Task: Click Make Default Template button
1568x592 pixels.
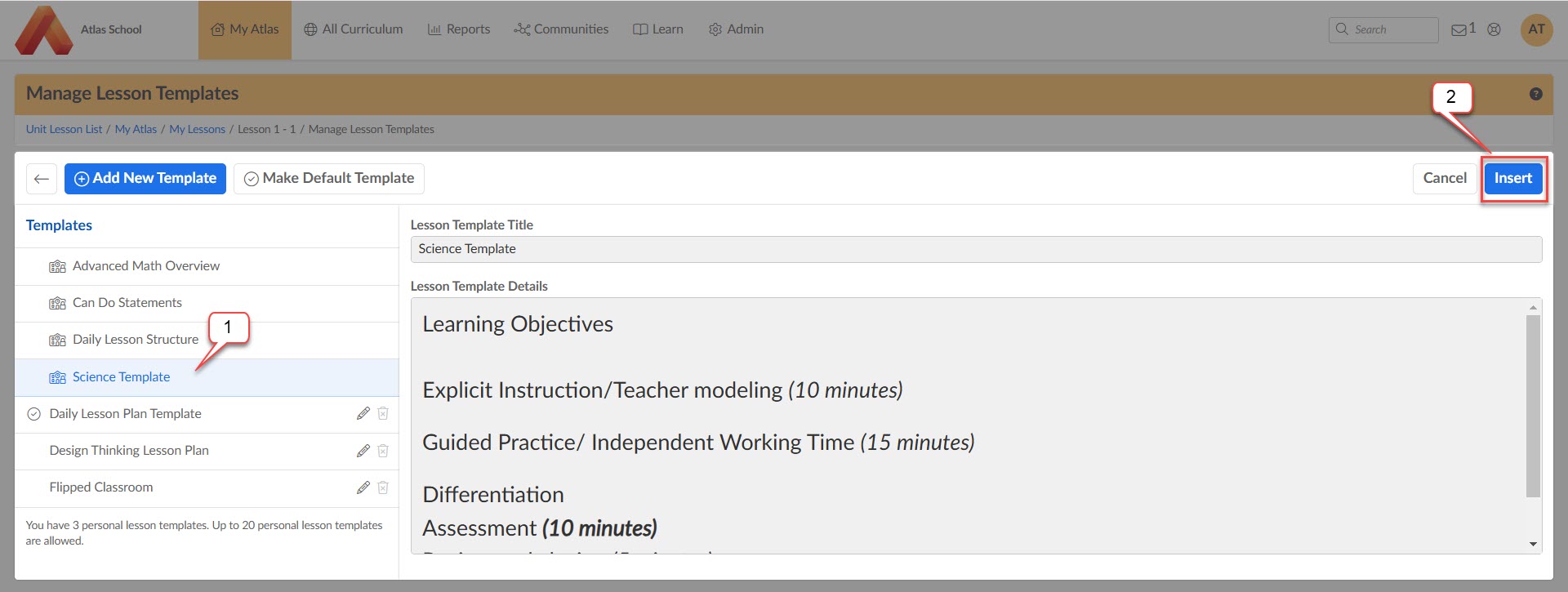Action: coord(329,179)
